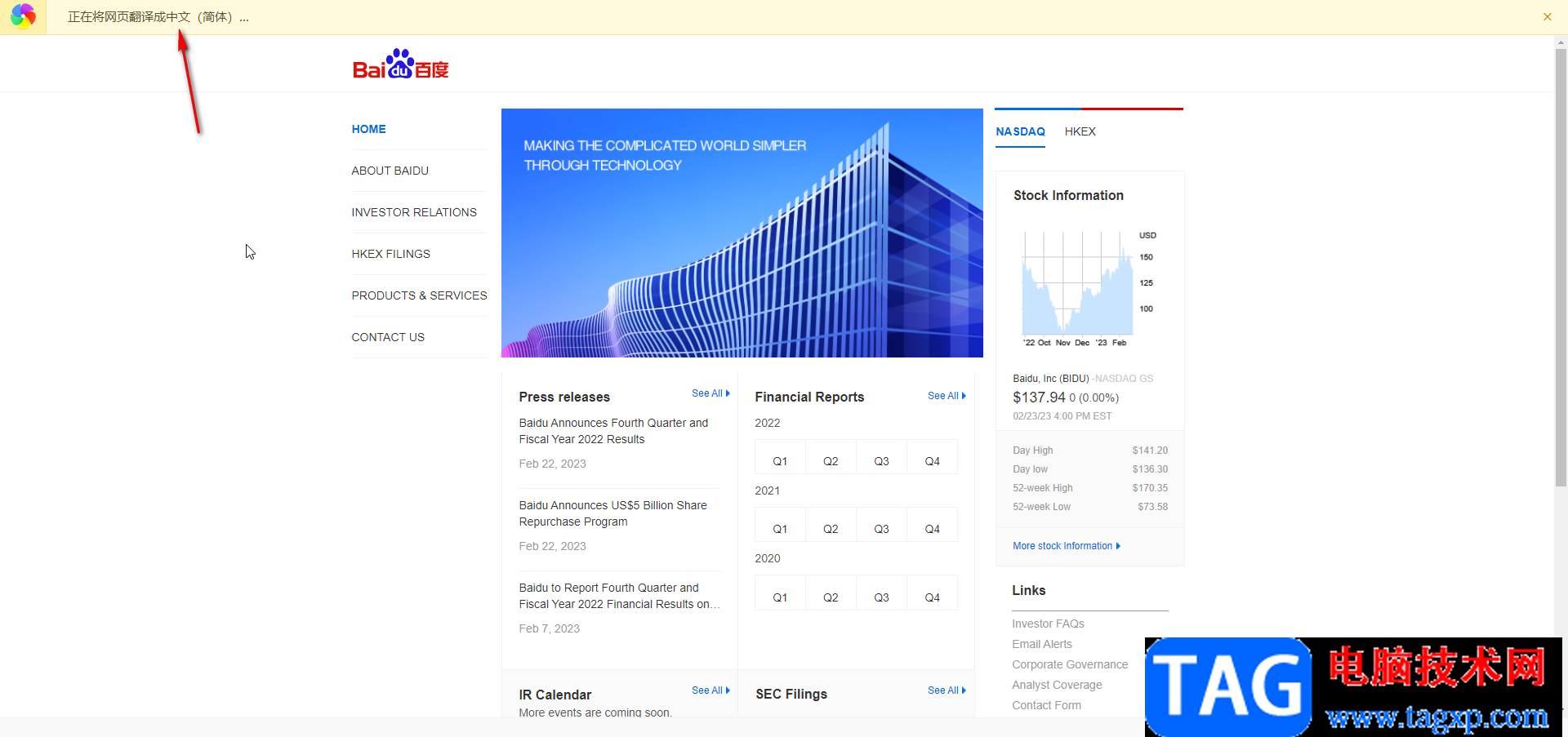The image size is (1568, 737).
Task: Click the Day High $141.20 value
Action: [x=1150, y=451]
